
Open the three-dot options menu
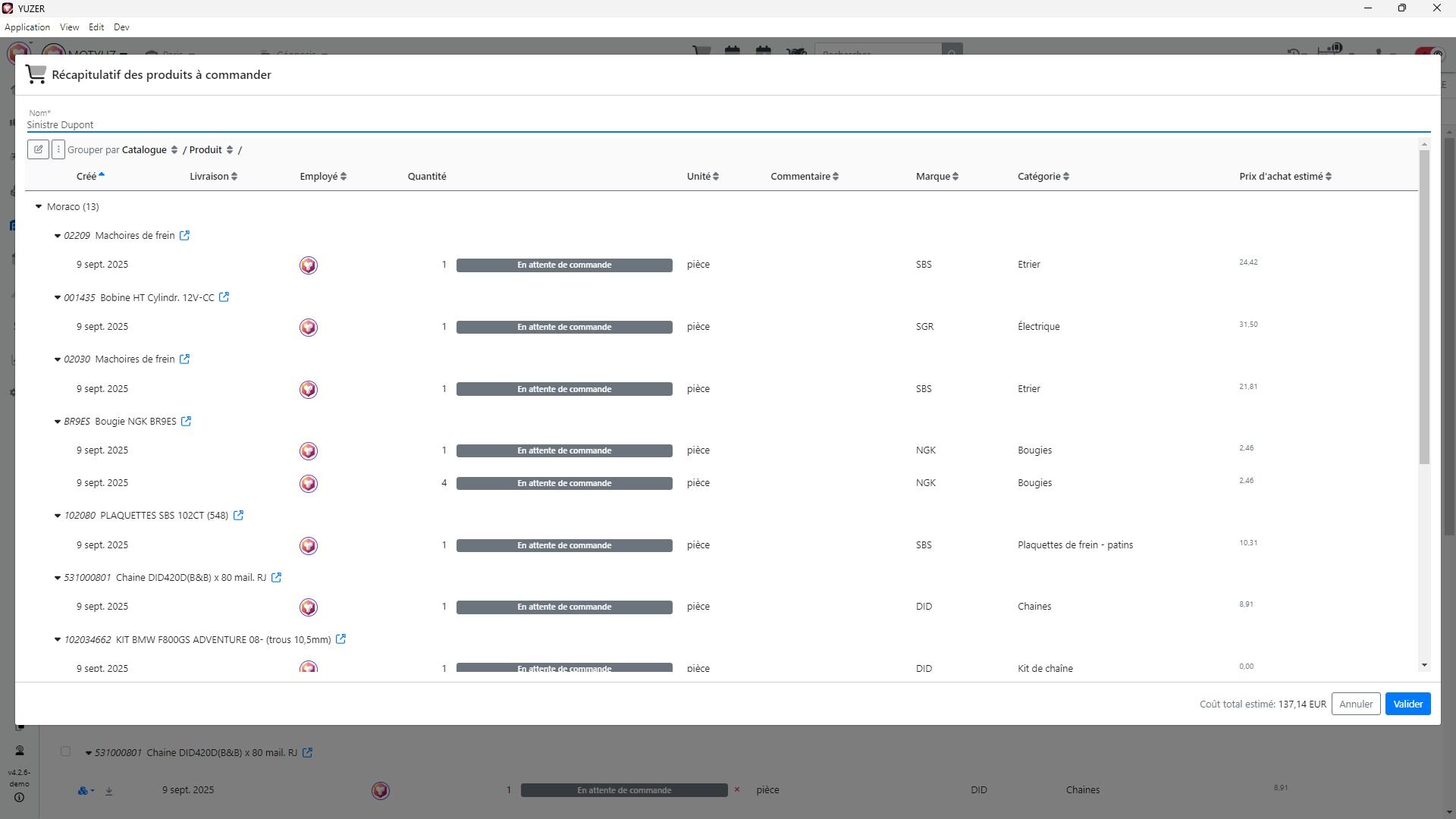[58, 149]
